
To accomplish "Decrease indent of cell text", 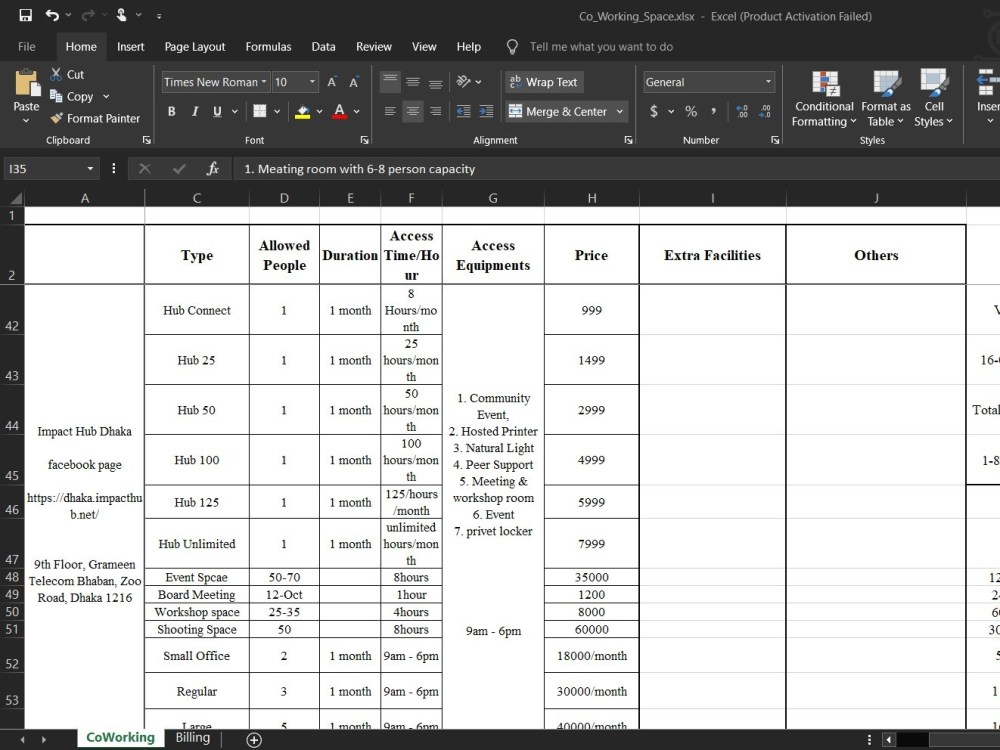I will (464, 111).
